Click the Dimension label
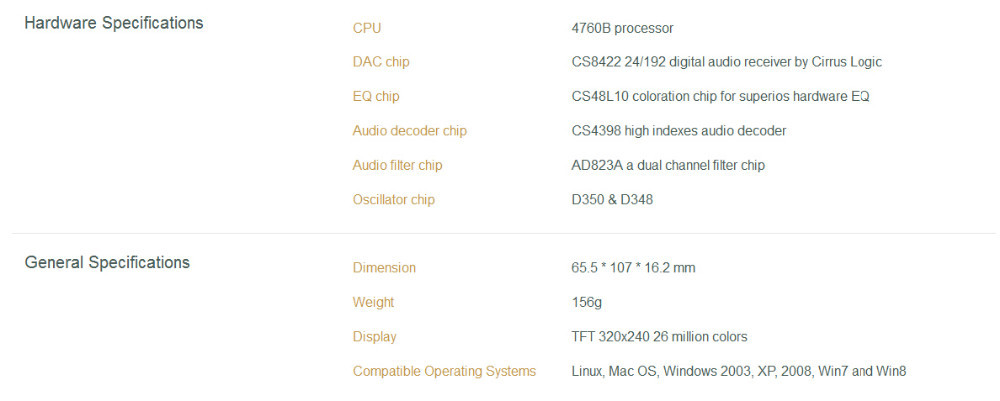 pos(384,268)
